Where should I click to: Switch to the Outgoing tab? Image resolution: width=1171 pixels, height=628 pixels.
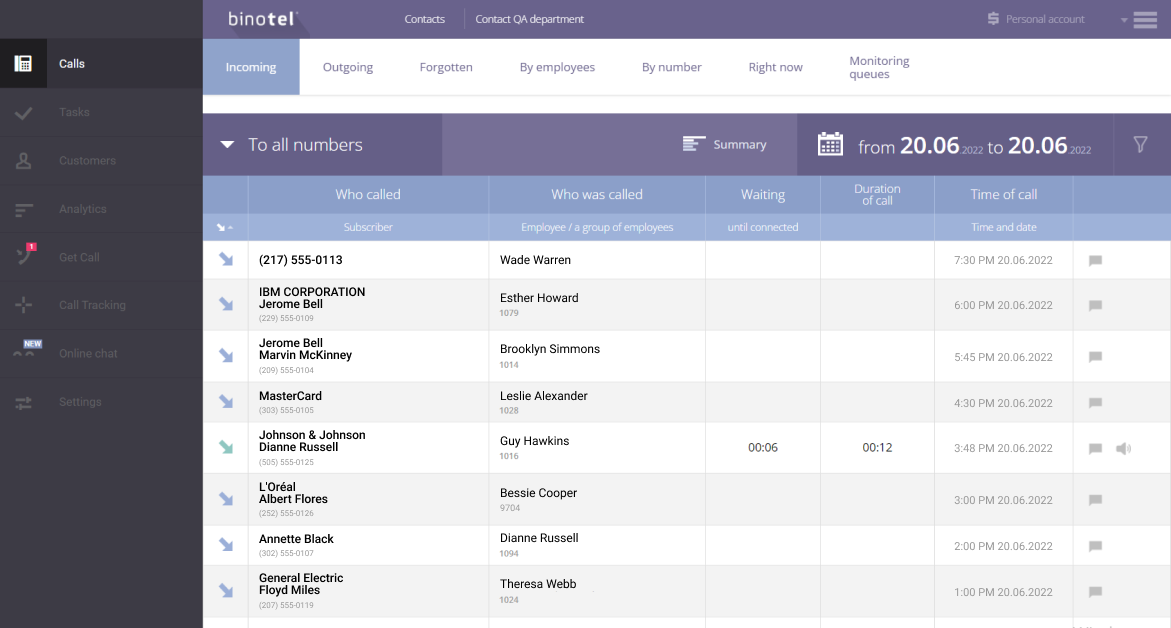tap(347, 67)
